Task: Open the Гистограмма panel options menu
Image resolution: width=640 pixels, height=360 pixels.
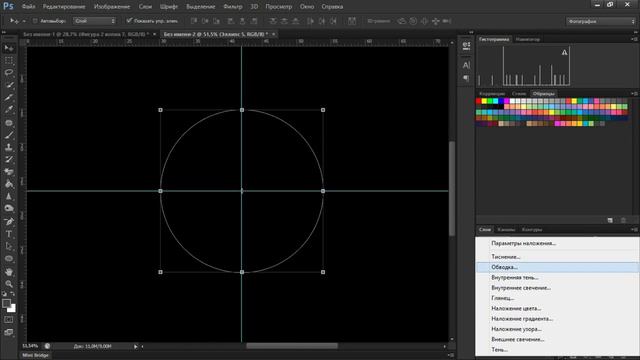Action: (x=634, y=39)
